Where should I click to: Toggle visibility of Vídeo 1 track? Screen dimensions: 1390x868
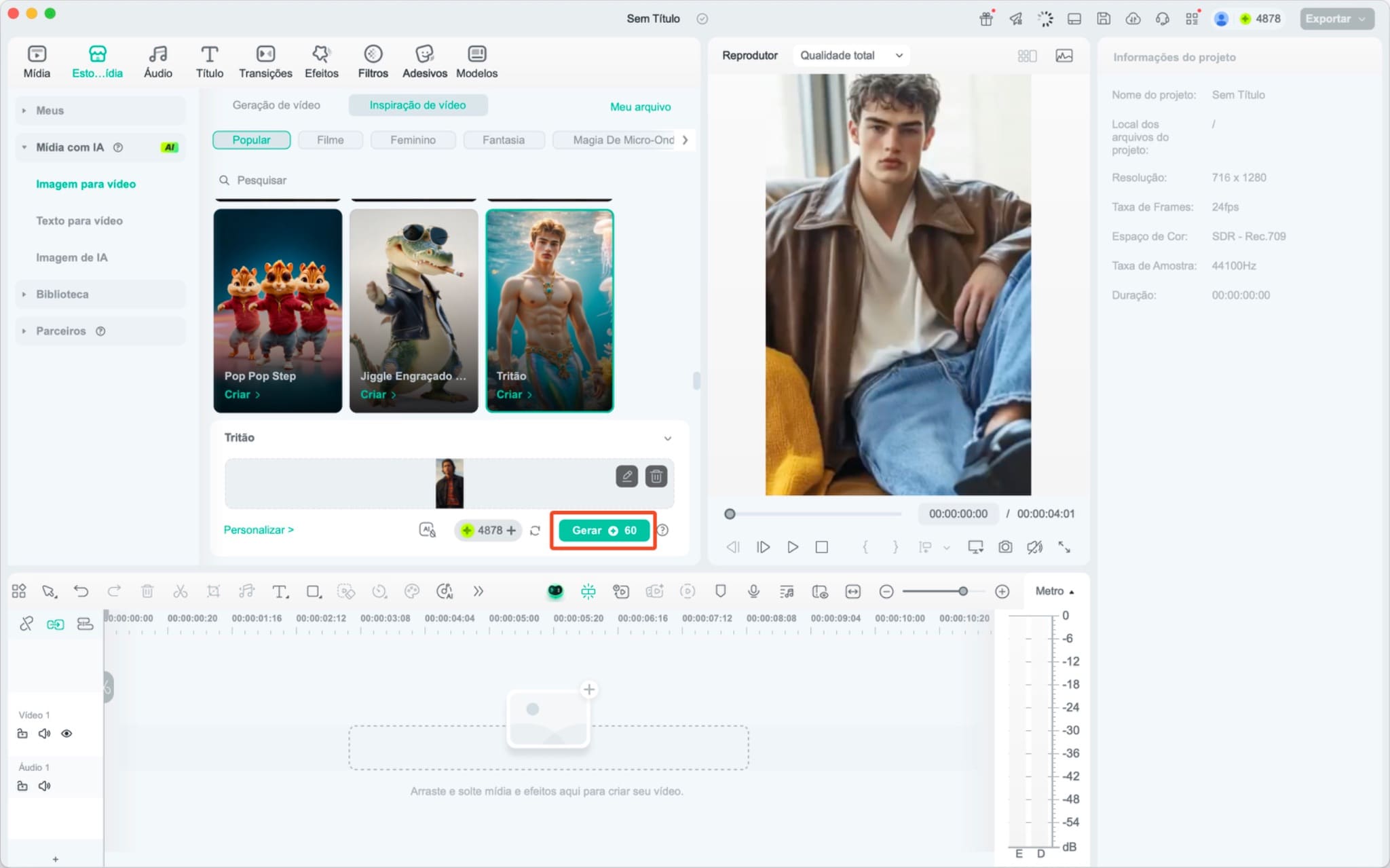tap(67, 734)
